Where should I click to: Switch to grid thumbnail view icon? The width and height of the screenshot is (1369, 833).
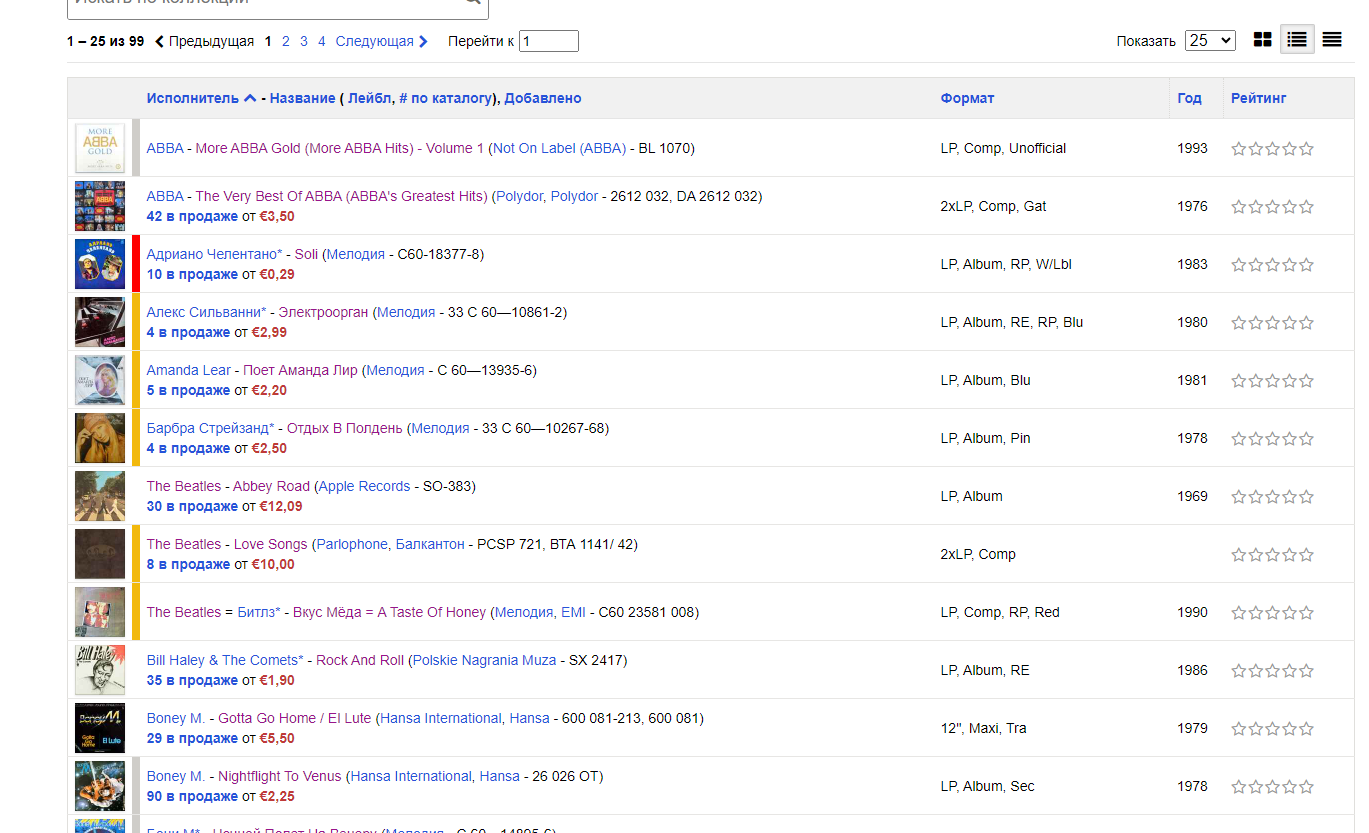[1263, 40]
